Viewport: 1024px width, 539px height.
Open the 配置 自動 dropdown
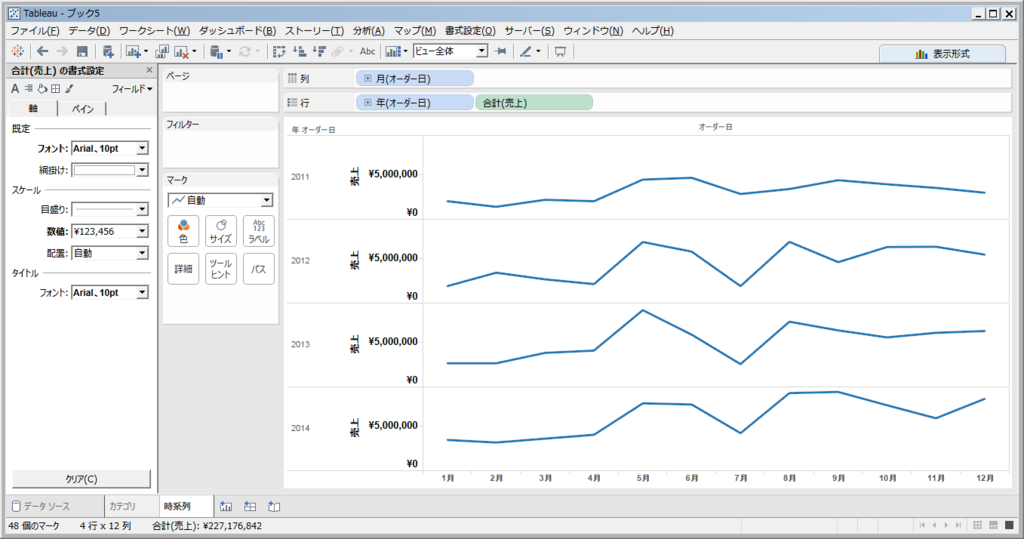(x=110, y=253)
